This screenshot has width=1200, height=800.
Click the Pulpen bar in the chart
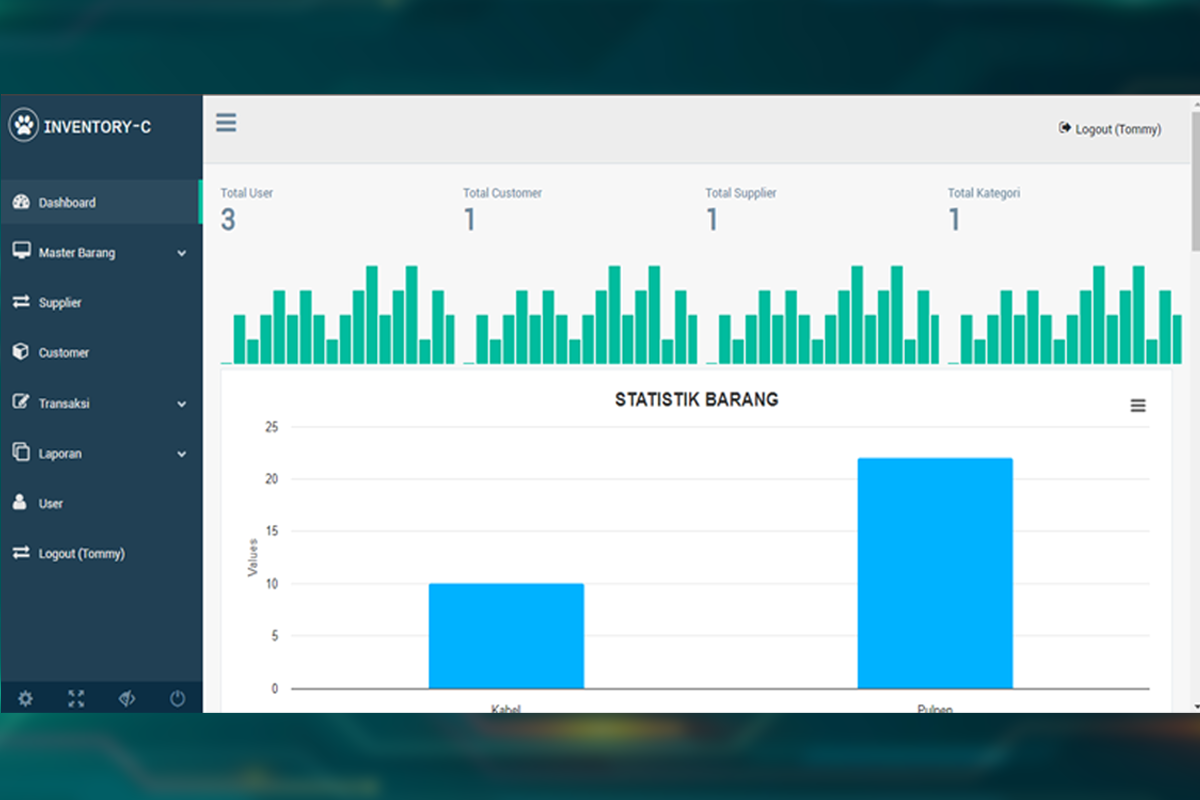[935, 573]
